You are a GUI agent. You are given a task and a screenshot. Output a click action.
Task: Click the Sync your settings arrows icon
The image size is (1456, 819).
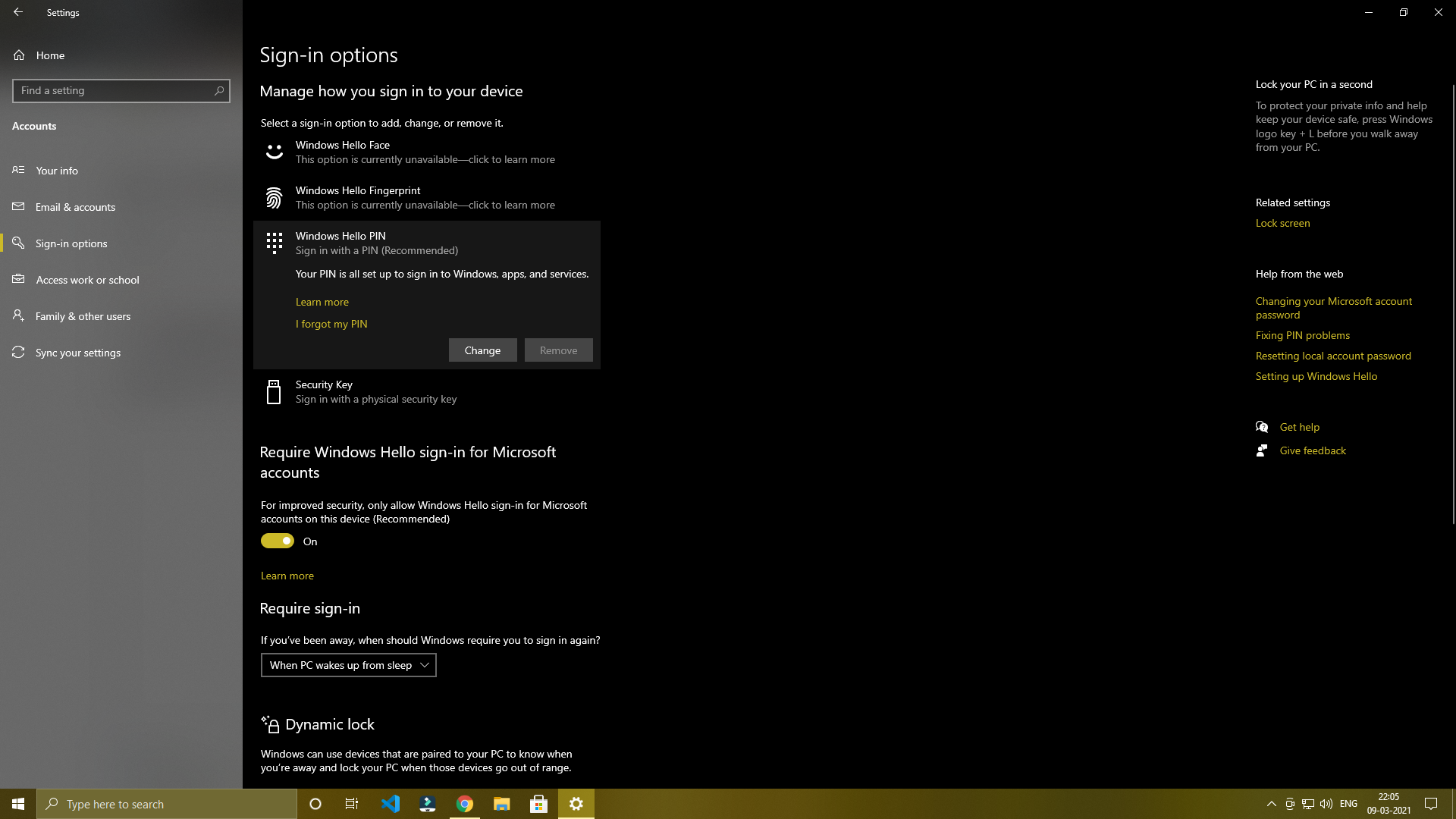tap(18, 352)
